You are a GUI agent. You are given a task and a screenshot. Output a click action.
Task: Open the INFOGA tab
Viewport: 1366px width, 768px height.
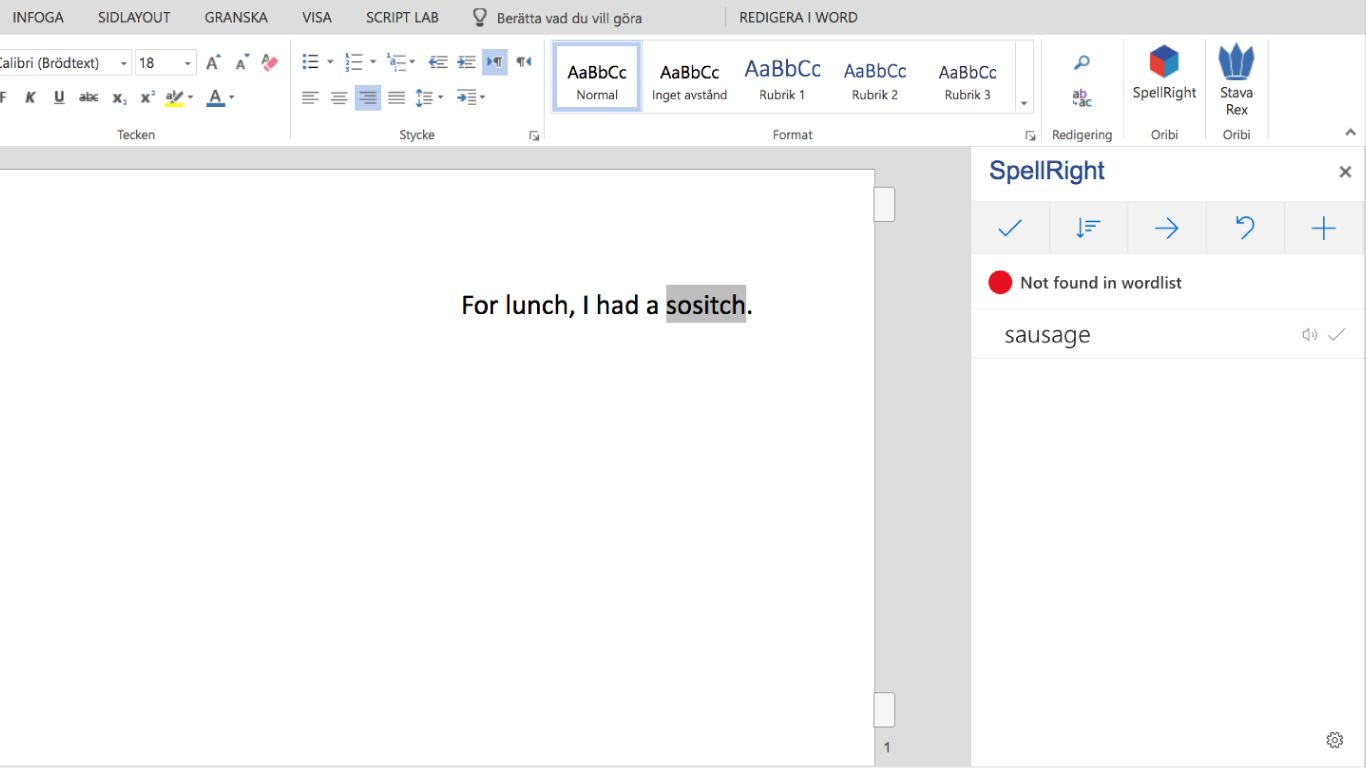coord(38,17)
